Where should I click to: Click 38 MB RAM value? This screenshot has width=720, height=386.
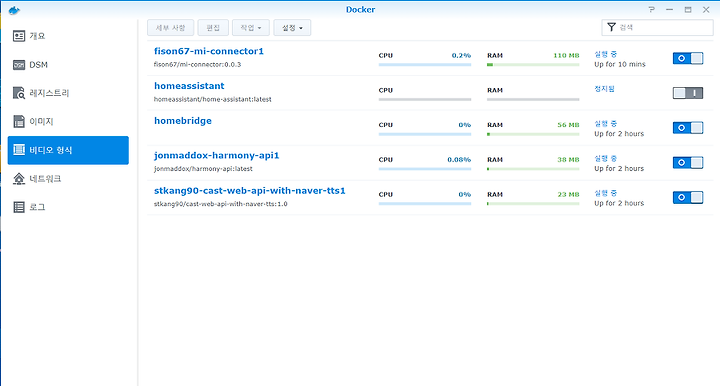pos(568,160)
